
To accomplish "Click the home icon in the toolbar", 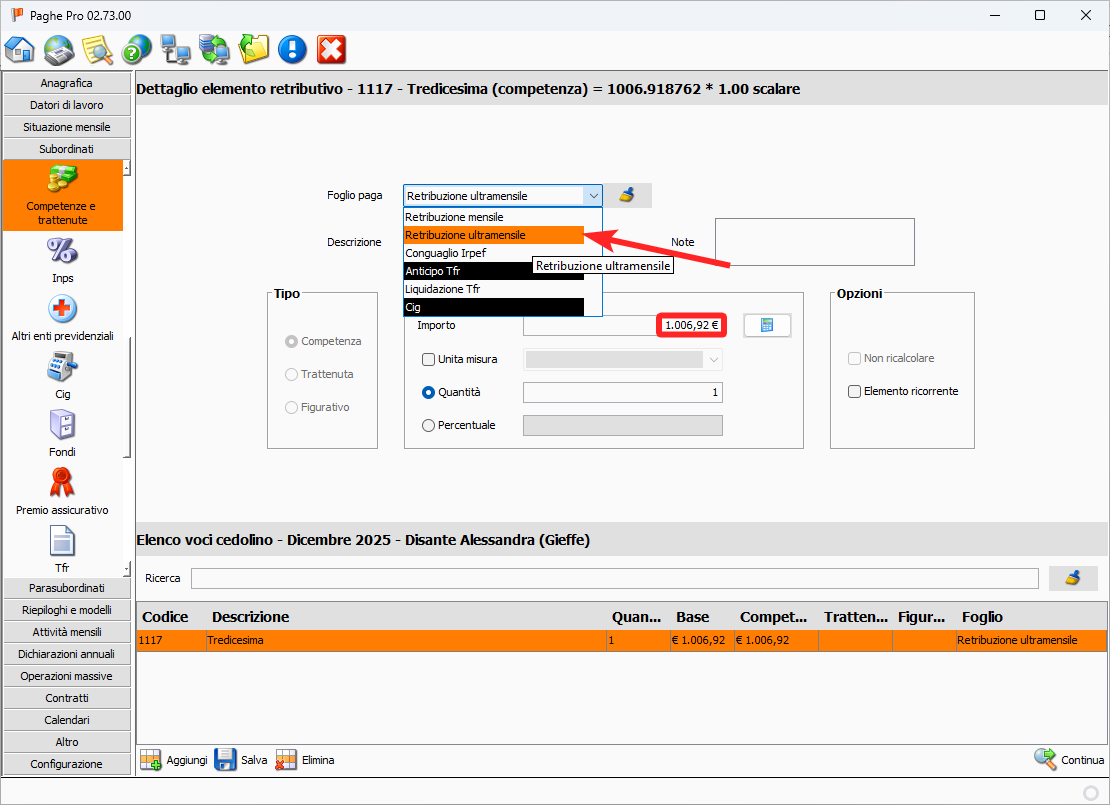I will (21, 49).
